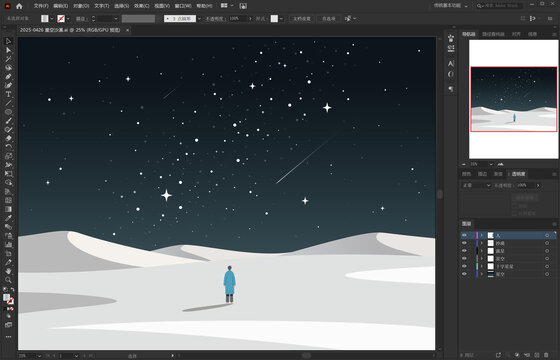Select the Curvature tool

(8, 85)
